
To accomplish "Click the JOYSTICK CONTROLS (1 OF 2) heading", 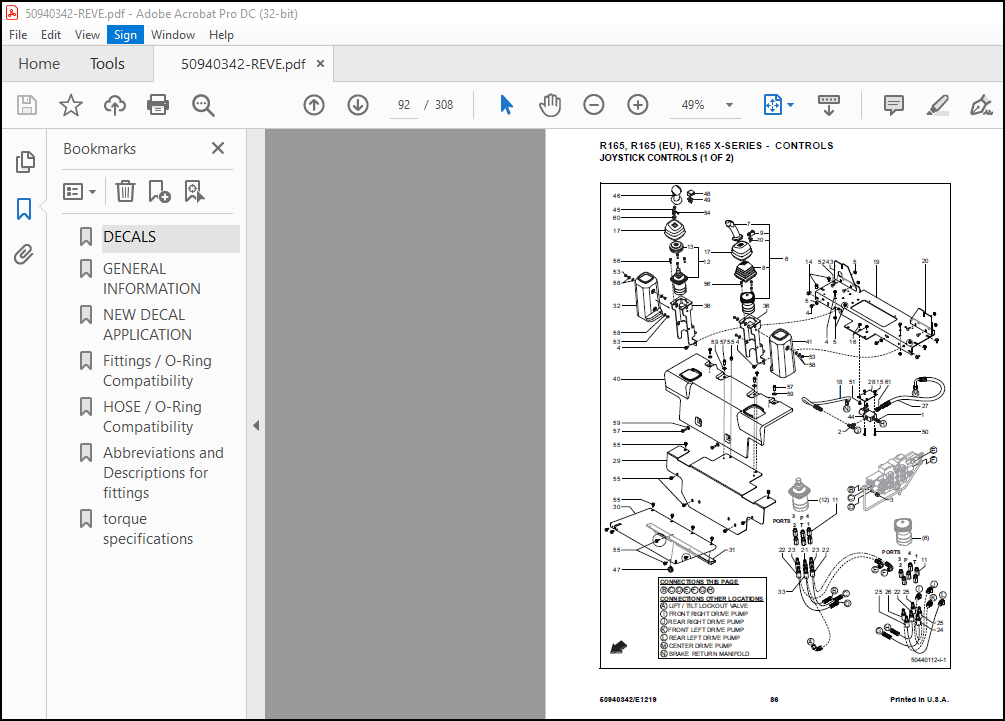I will pyautogui.click(x=667, y=158).
